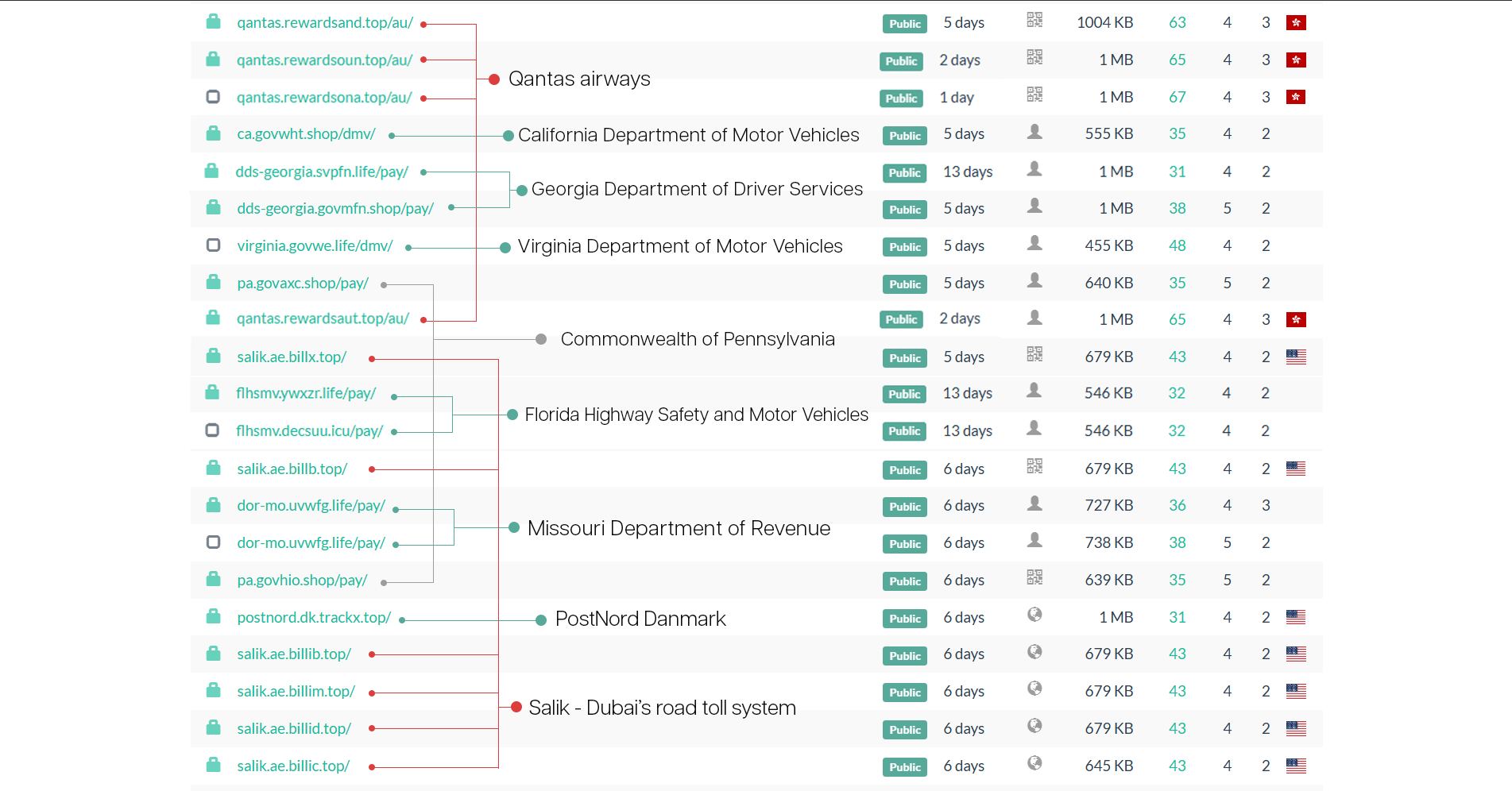Click the square icon beside virginia.govwe.life/dmv/

(x=213, y=245)
